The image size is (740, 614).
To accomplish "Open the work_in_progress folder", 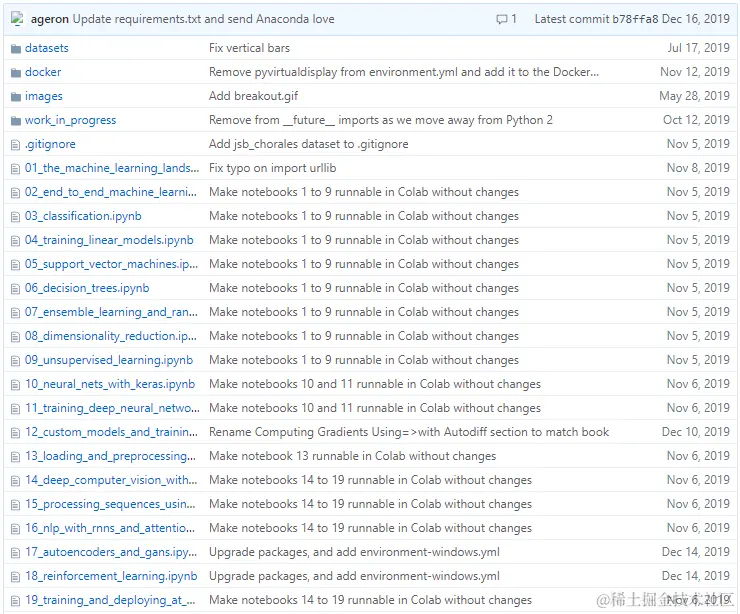I will pos(70,120).
